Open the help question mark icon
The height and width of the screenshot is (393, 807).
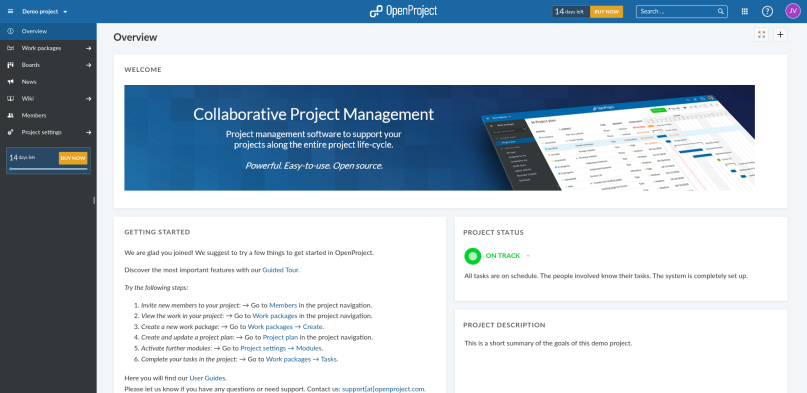(x=767, y=11)
